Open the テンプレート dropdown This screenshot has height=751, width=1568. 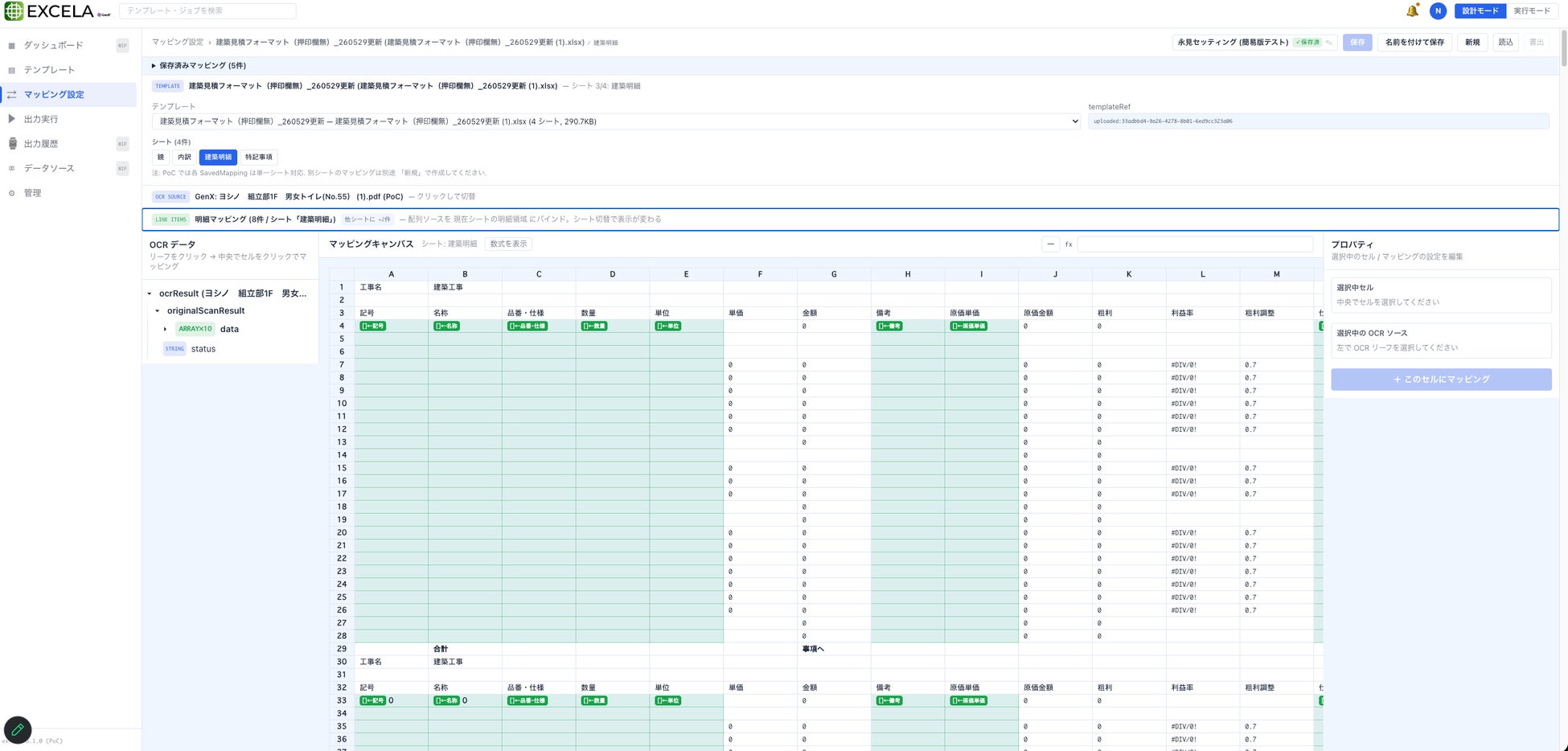click(616, 121)
